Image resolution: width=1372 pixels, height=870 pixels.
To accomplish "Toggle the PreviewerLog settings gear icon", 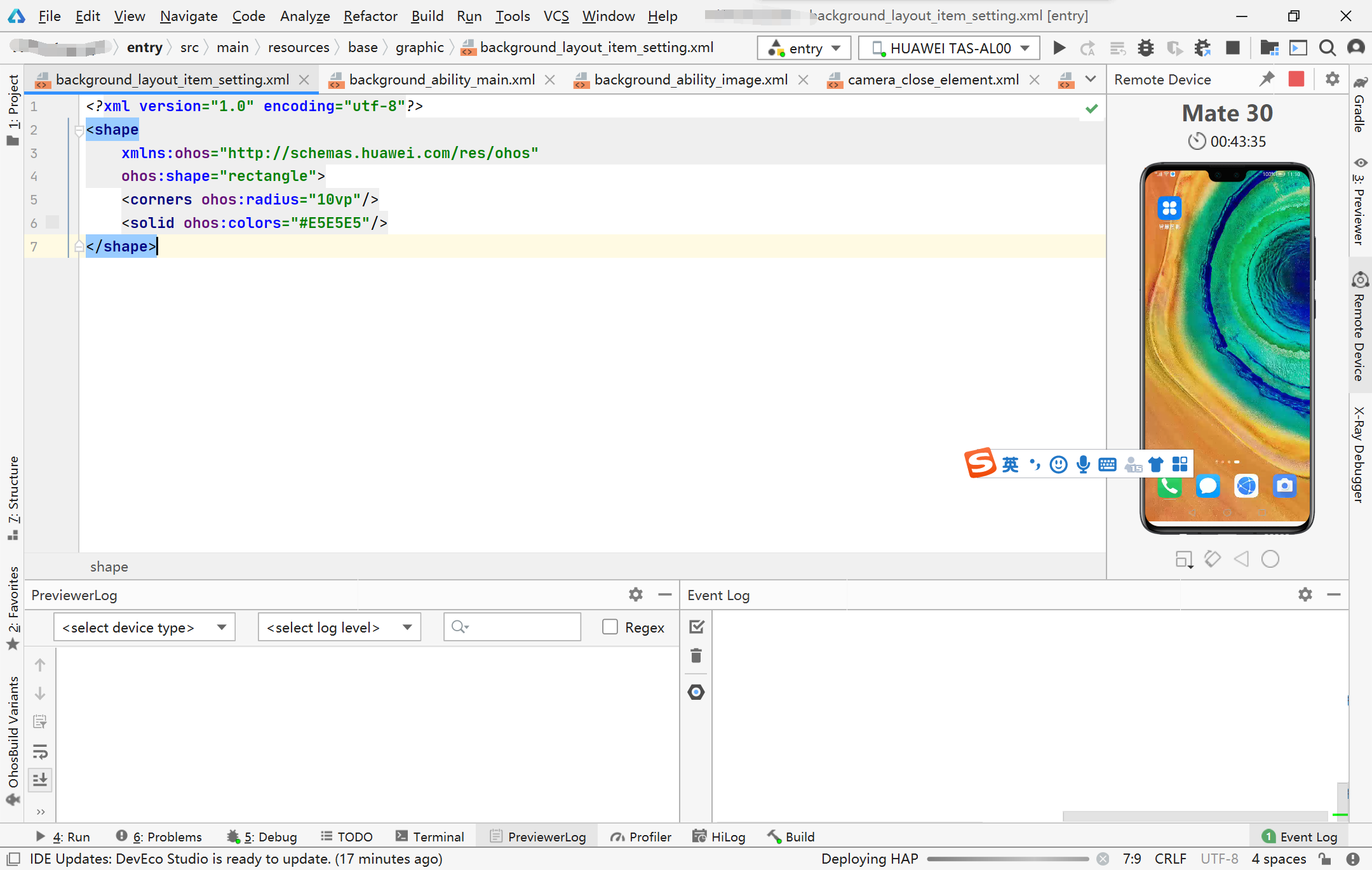I will click(x=636, y=594).
